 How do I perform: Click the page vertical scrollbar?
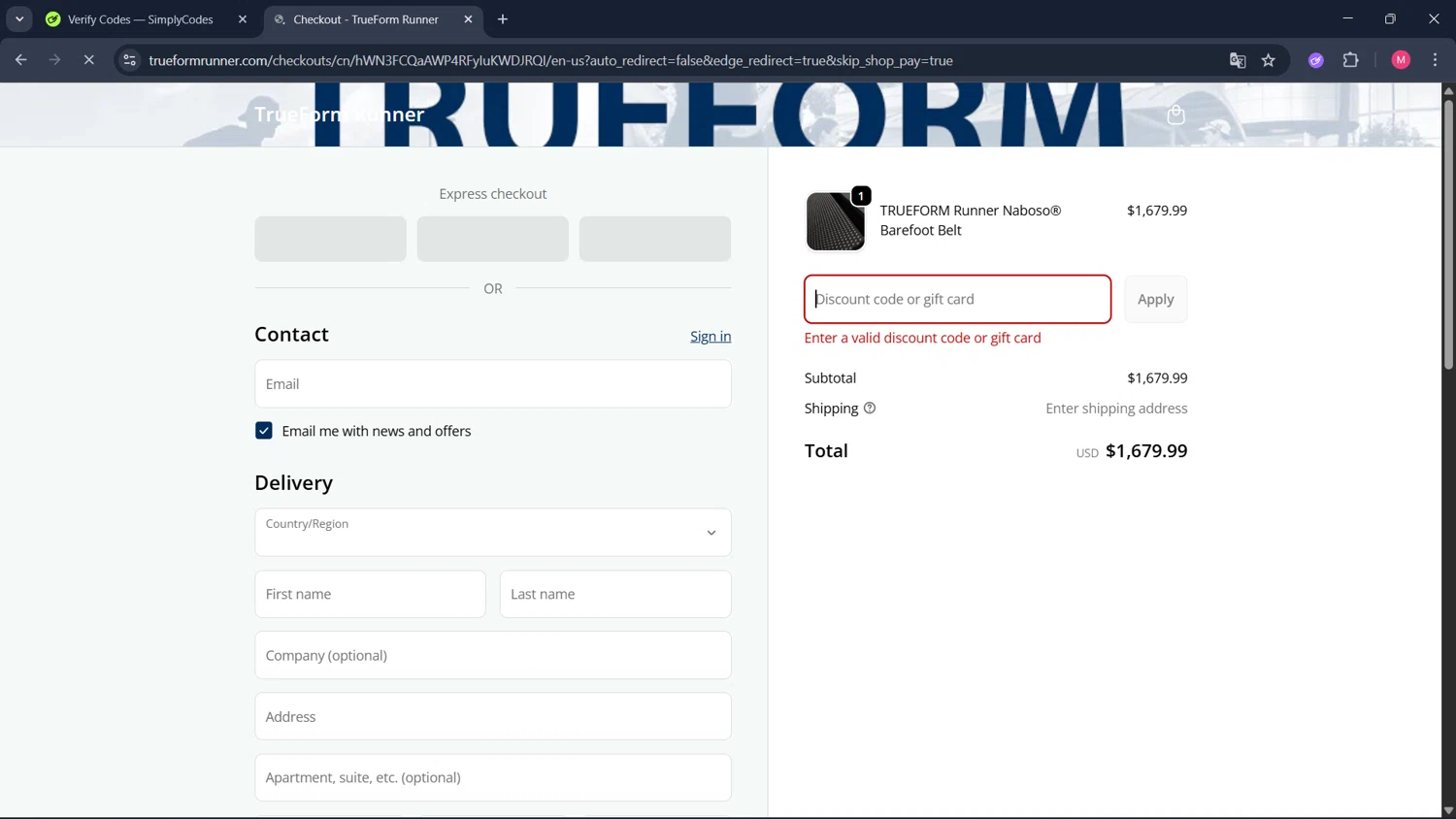[x=1448, y=233]
